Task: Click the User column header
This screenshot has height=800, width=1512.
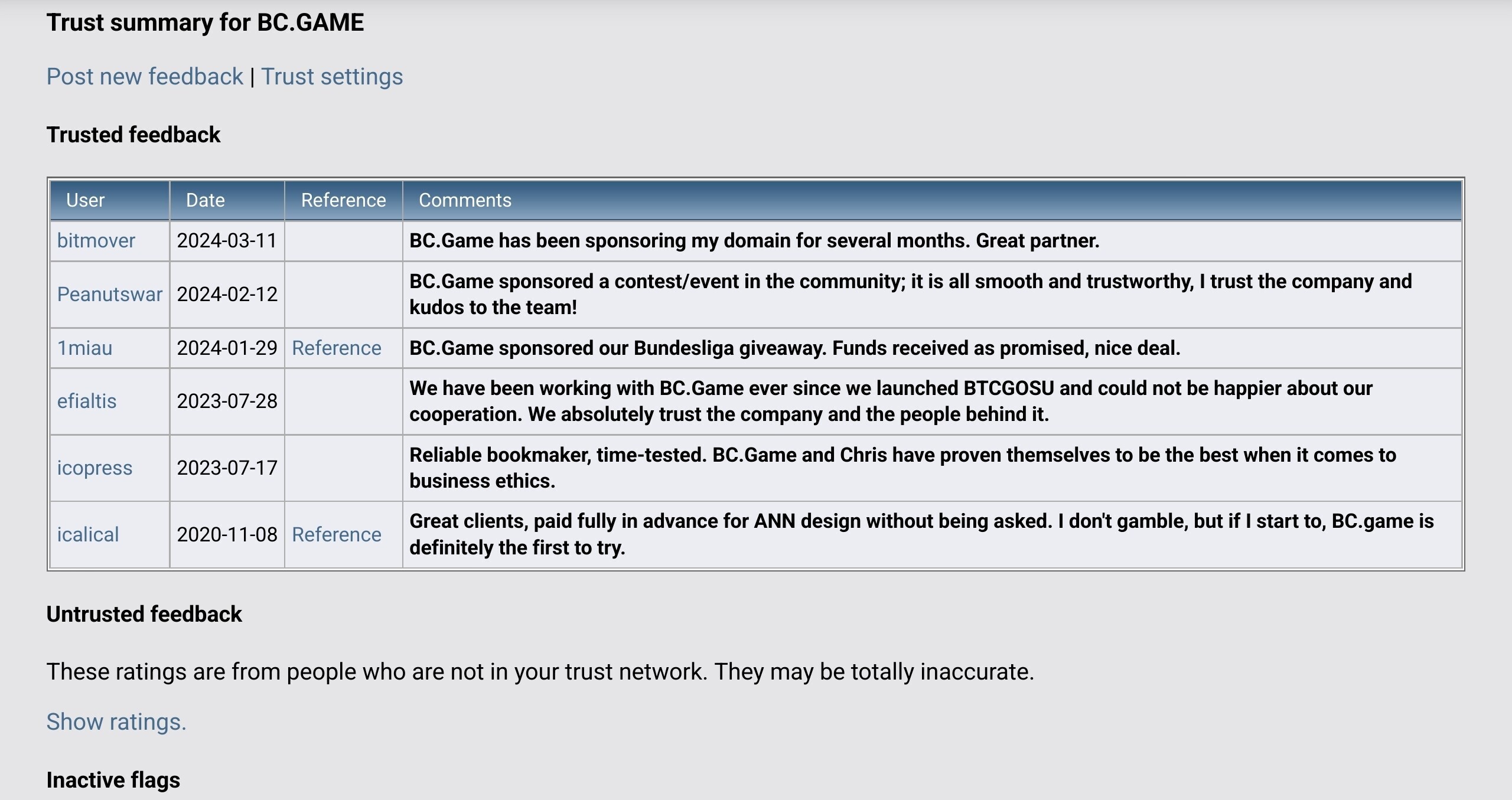Action: point(110,200)
